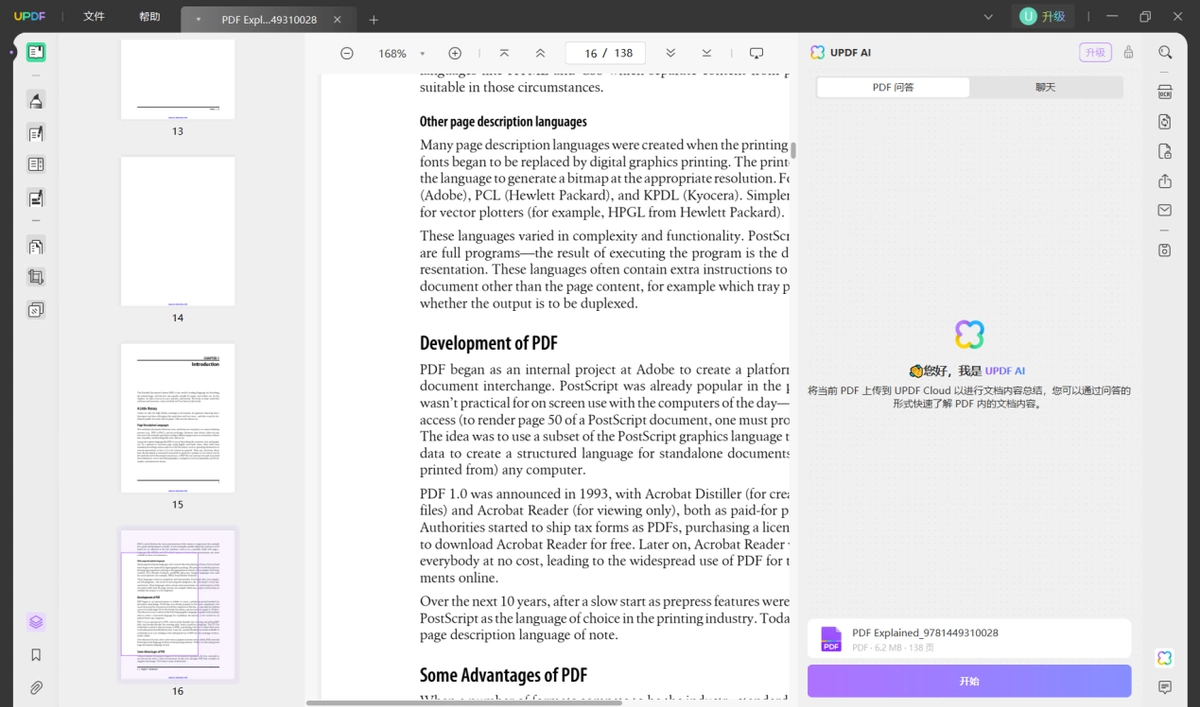Select page 15 thumbnail
The height and width of the screenshot is (707, 1200).
click(x=178, y=418)
